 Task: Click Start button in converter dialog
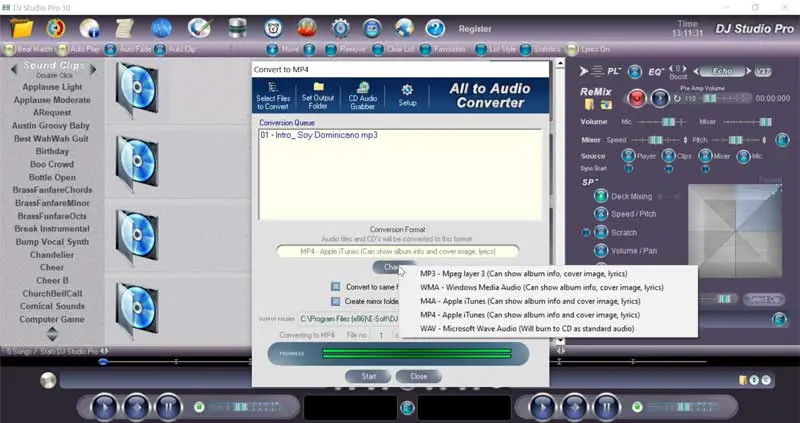click(x=368, y=377)
